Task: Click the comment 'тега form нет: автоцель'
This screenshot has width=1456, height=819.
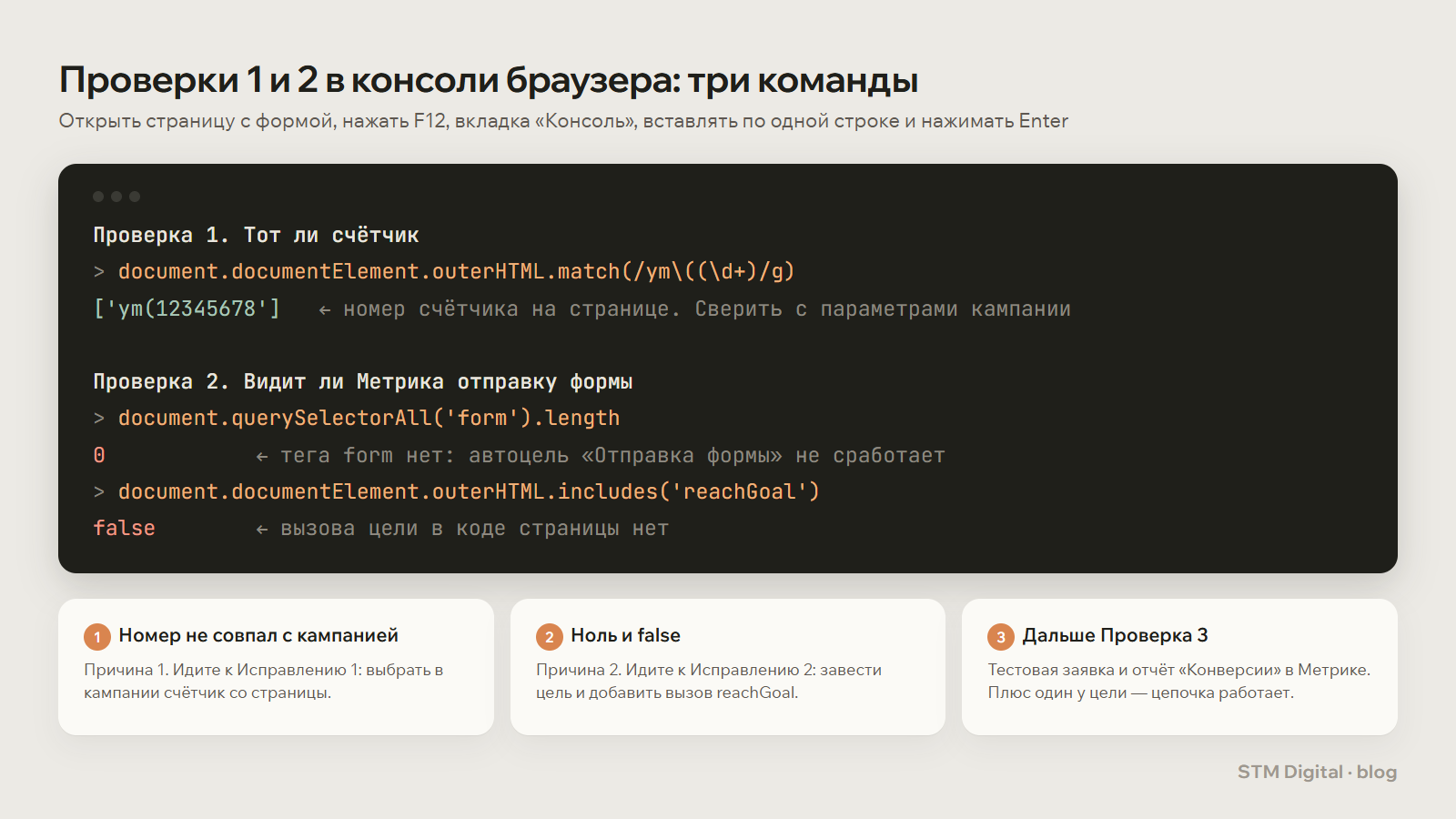Action: point(601,455)
